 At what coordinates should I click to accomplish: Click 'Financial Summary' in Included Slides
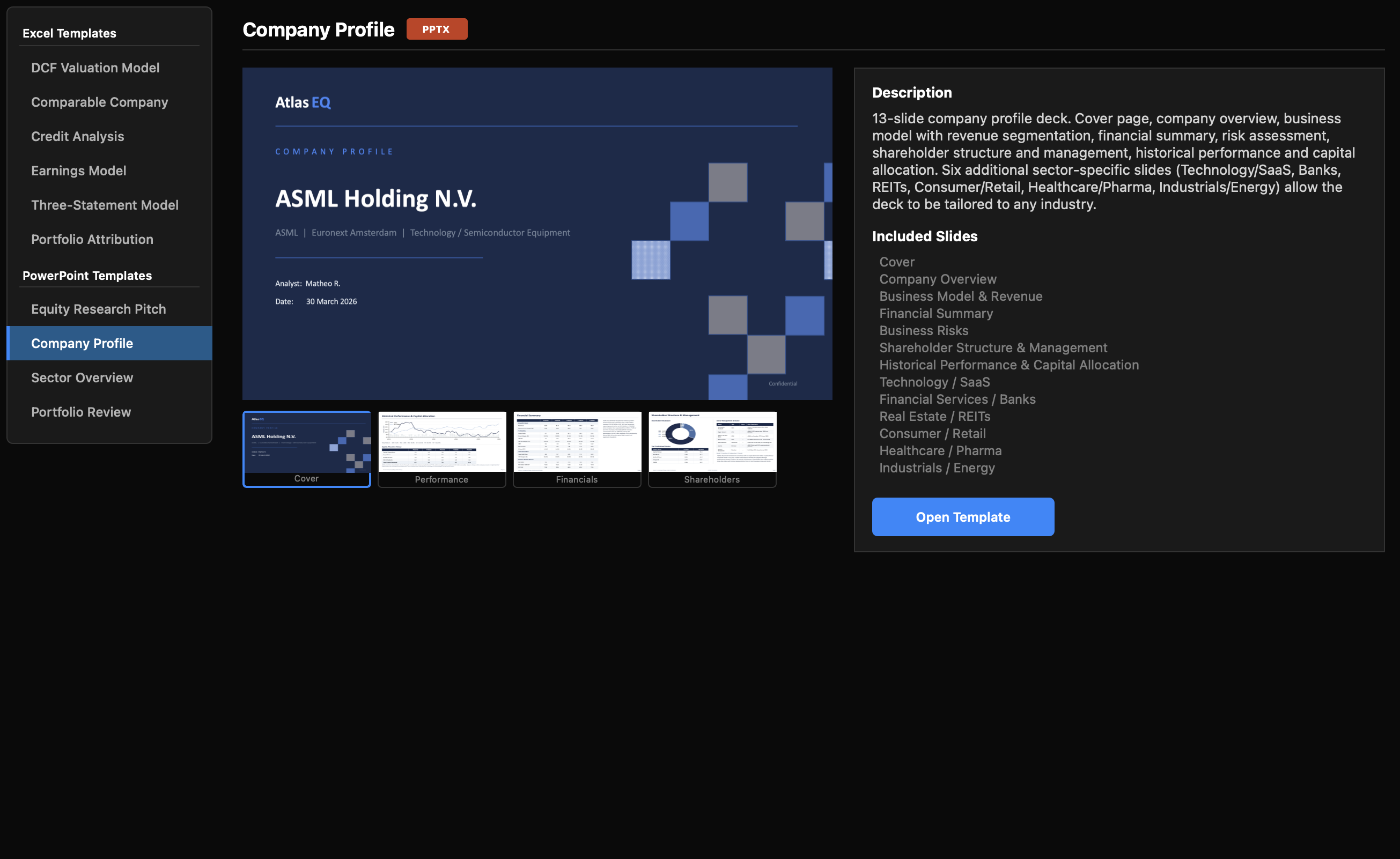[x=937, y=313]
